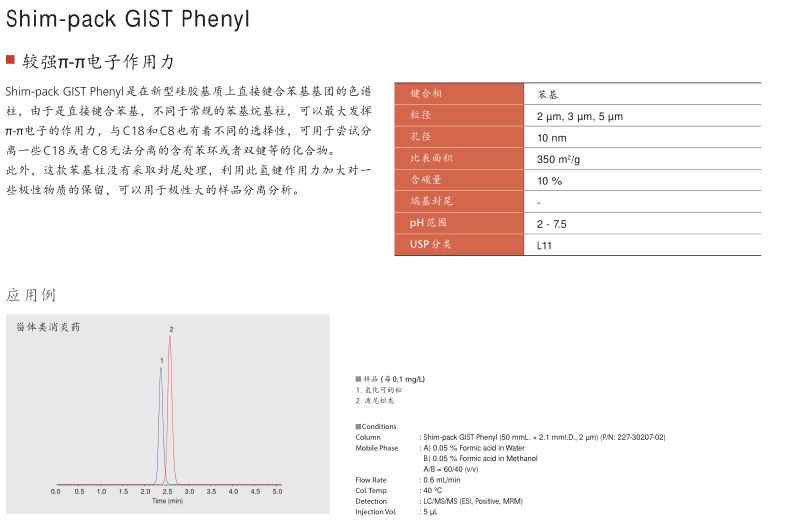Click the 含碳量 row label
This screenshot has height=529, width=810.
click(x=426, y=180)
